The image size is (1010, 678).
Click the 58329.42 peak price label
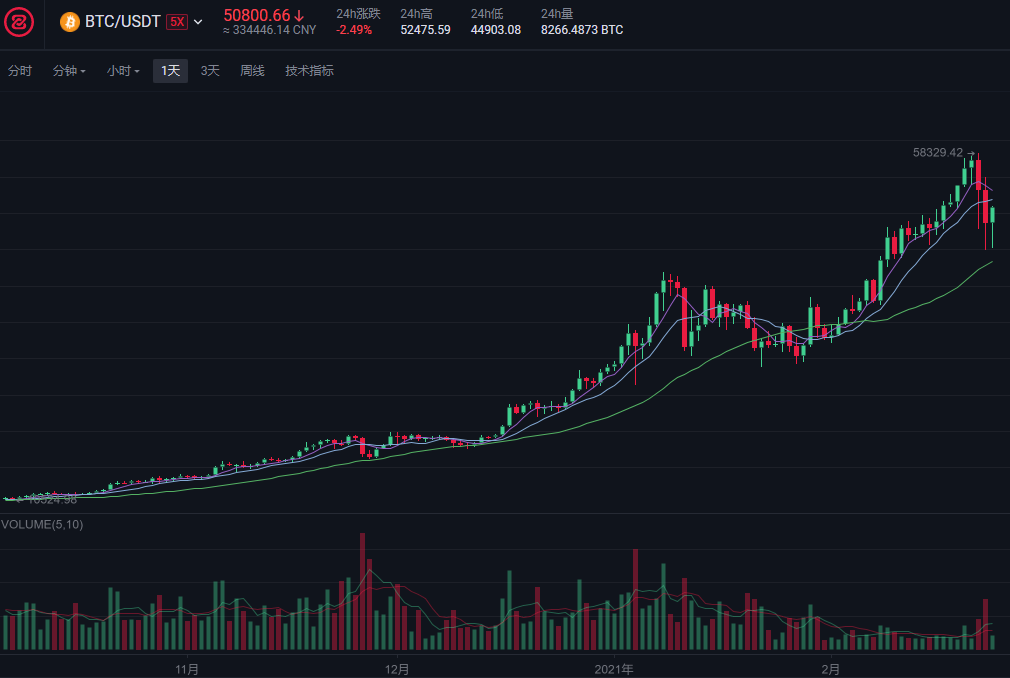pyautogui.click(x=938, y=153)
